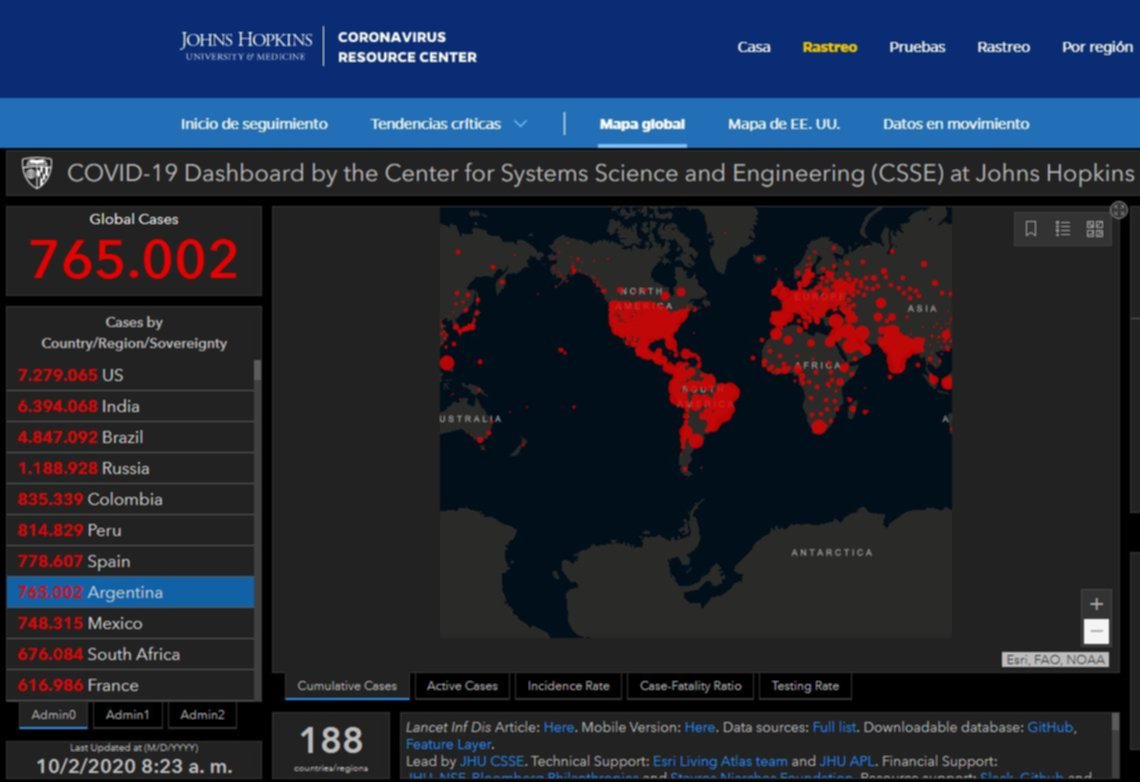Open the map bookmarks icon
This screenshot has width=1140, height=782.
1030,229
